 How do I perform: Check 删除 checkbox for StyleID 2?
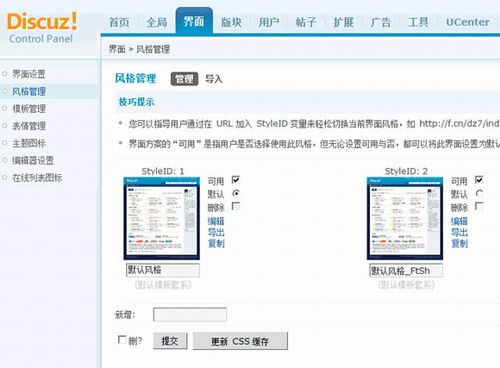pyautogui.click(x=479, y=206)
